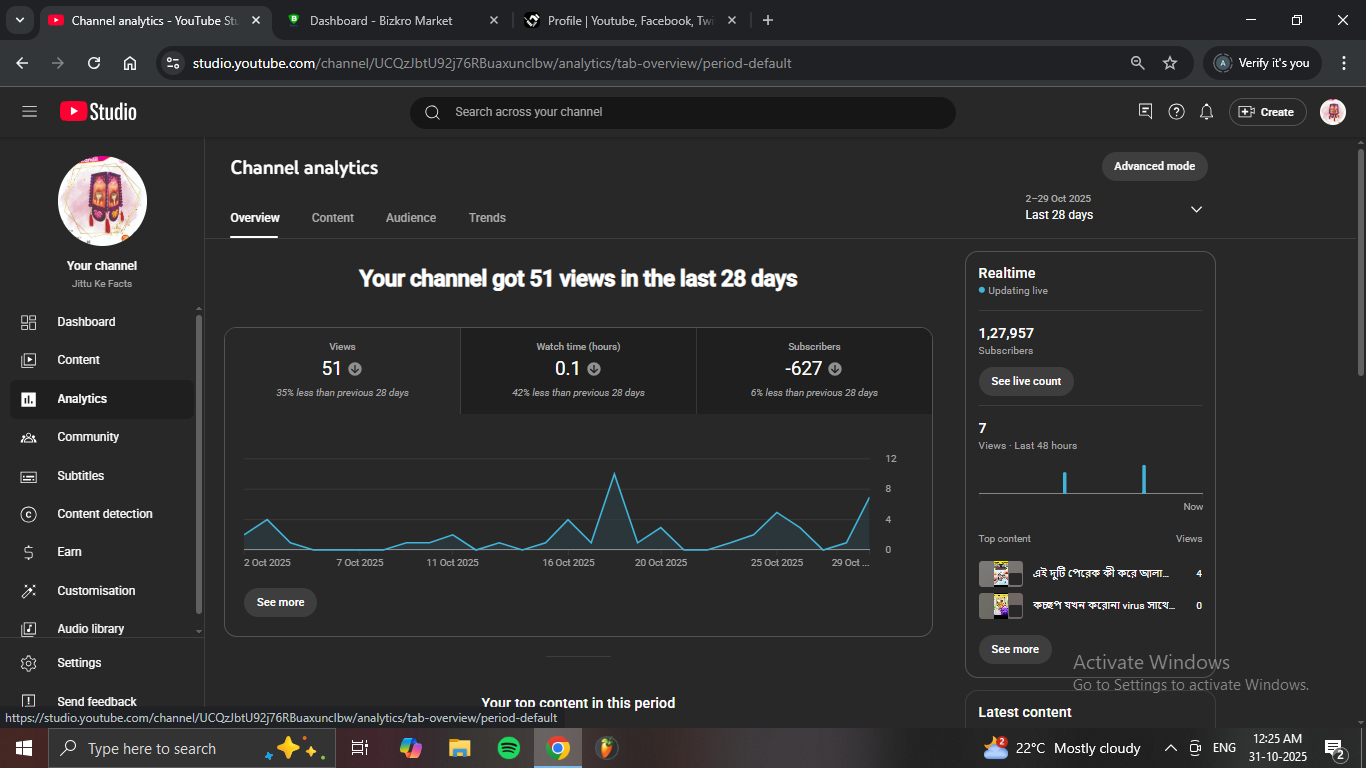Open the browser tab list chevron
The image size is (1366, 768).
coord(19,20)
